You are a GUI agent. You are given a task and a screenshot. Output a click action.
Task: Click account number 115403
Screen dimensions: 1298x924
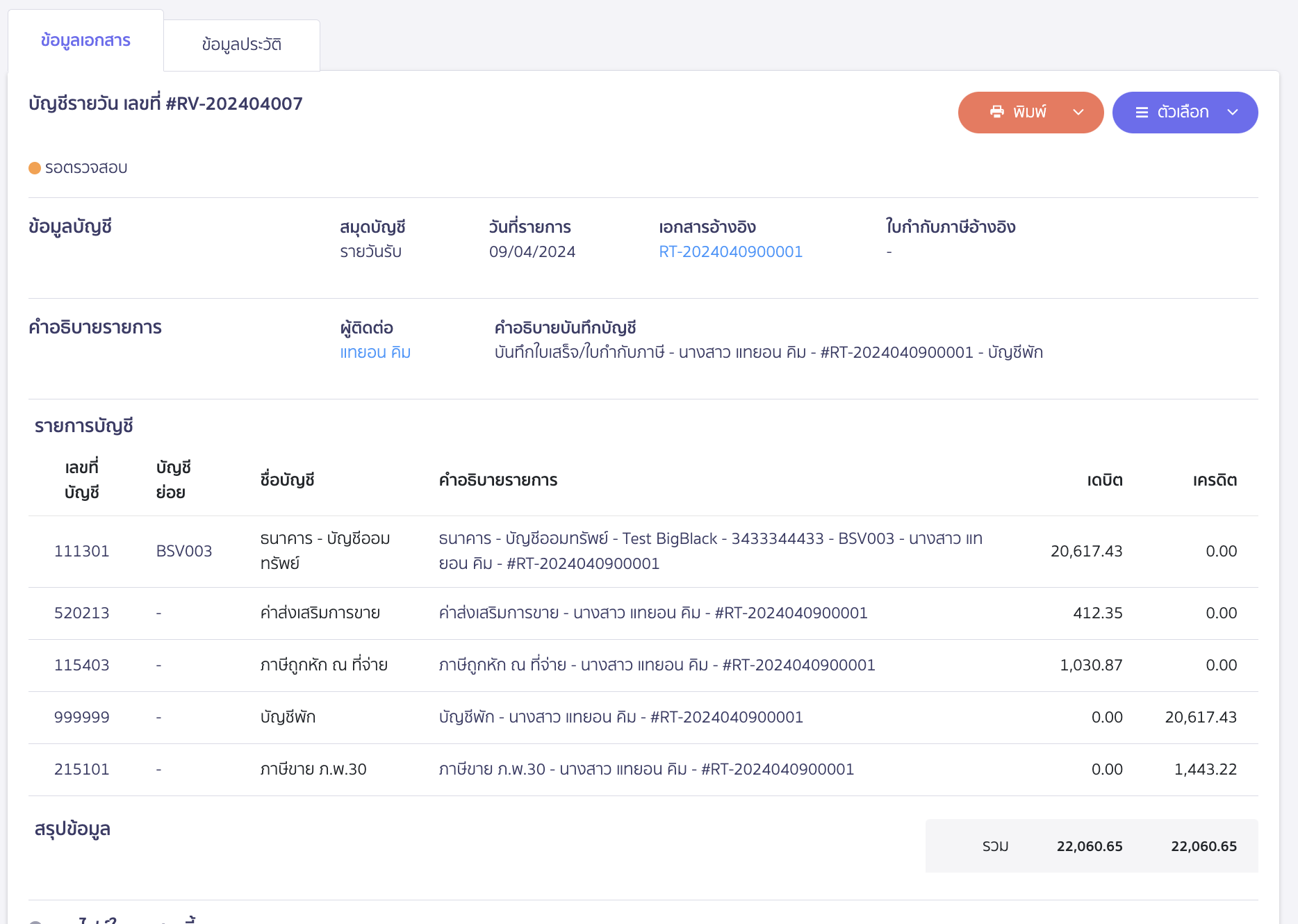coord(82,665)
